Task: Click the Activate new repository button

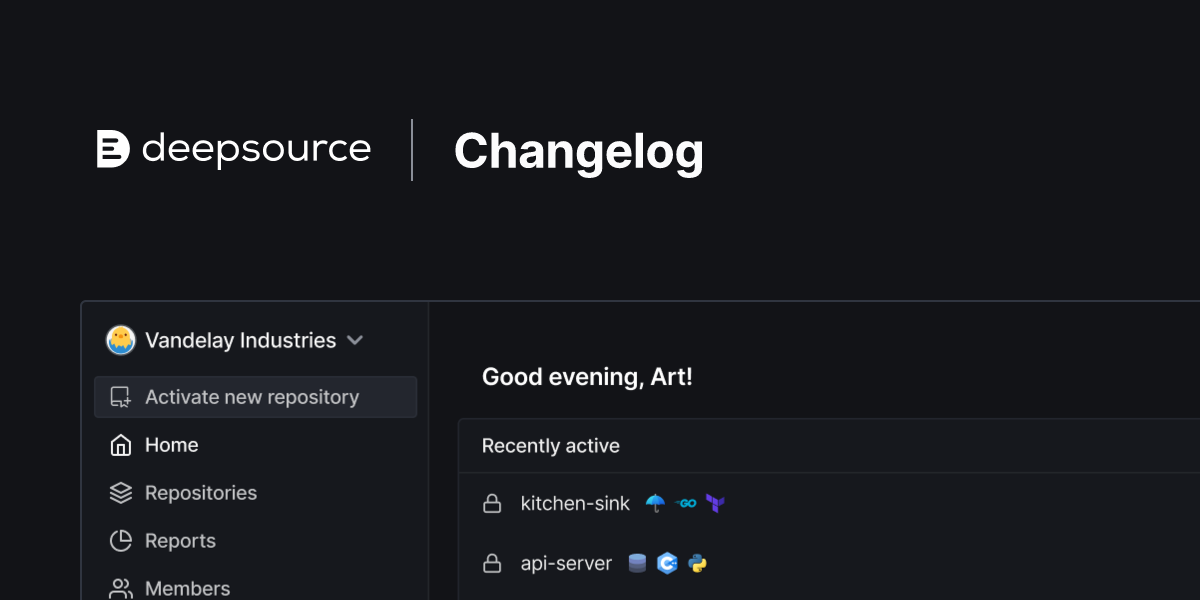Action: pyautogui.click(x=252, y=396)
